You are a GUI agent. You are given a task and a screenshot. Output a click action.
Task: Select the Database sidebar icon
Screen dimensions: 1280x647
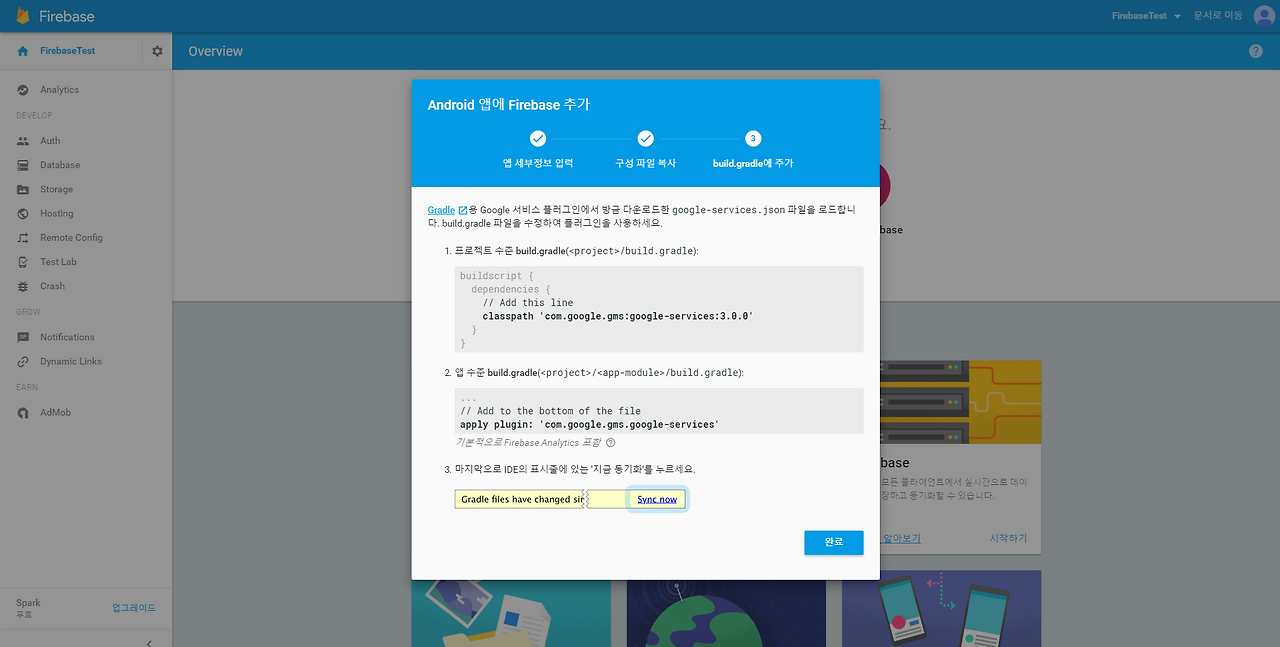click(x=22, y=165)
